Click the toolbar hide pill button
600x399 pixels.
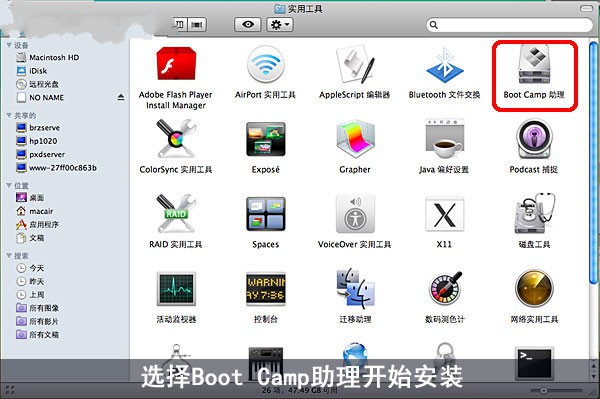[586, 8]
